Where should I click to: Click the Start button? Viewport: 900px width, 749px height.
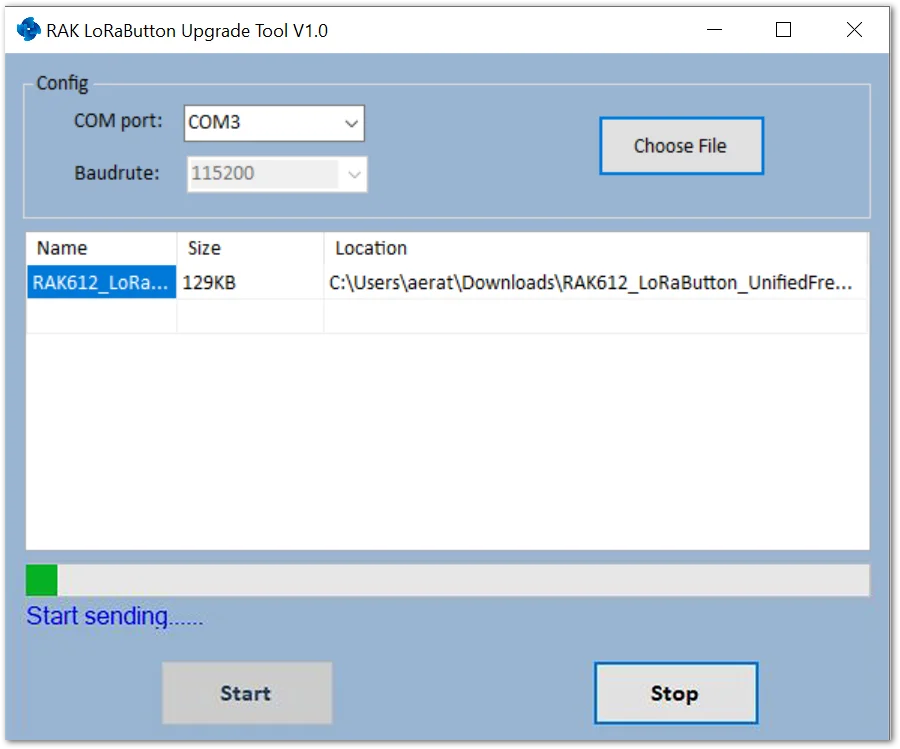(247, 693)
